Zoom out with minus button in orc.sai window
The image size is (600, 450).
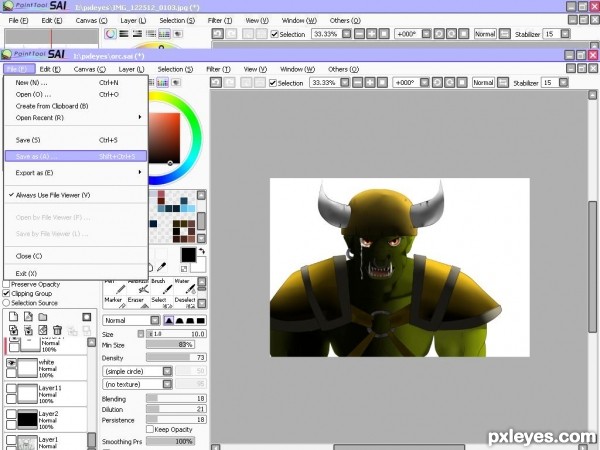(358, 82)
